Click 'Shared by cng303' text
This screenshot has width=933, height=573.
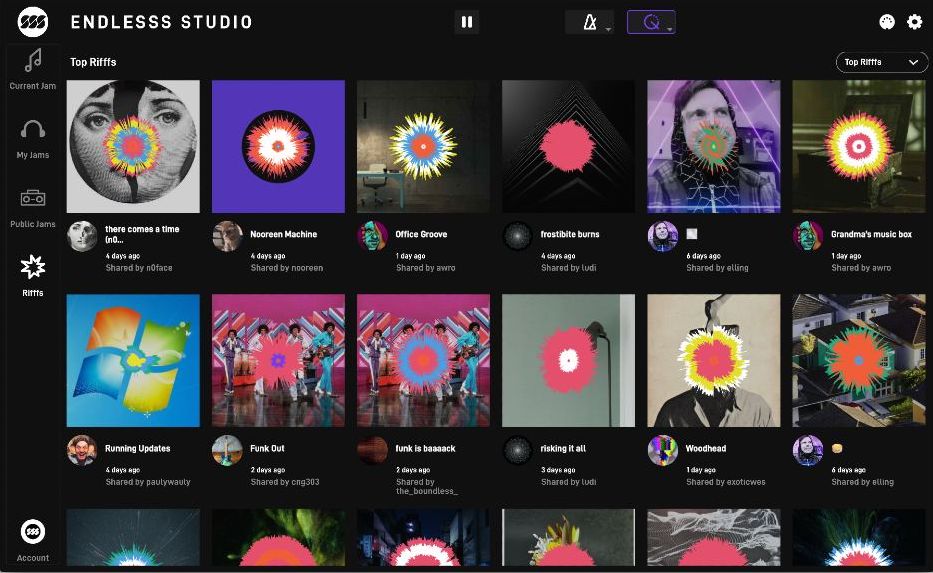coord(285,482)
